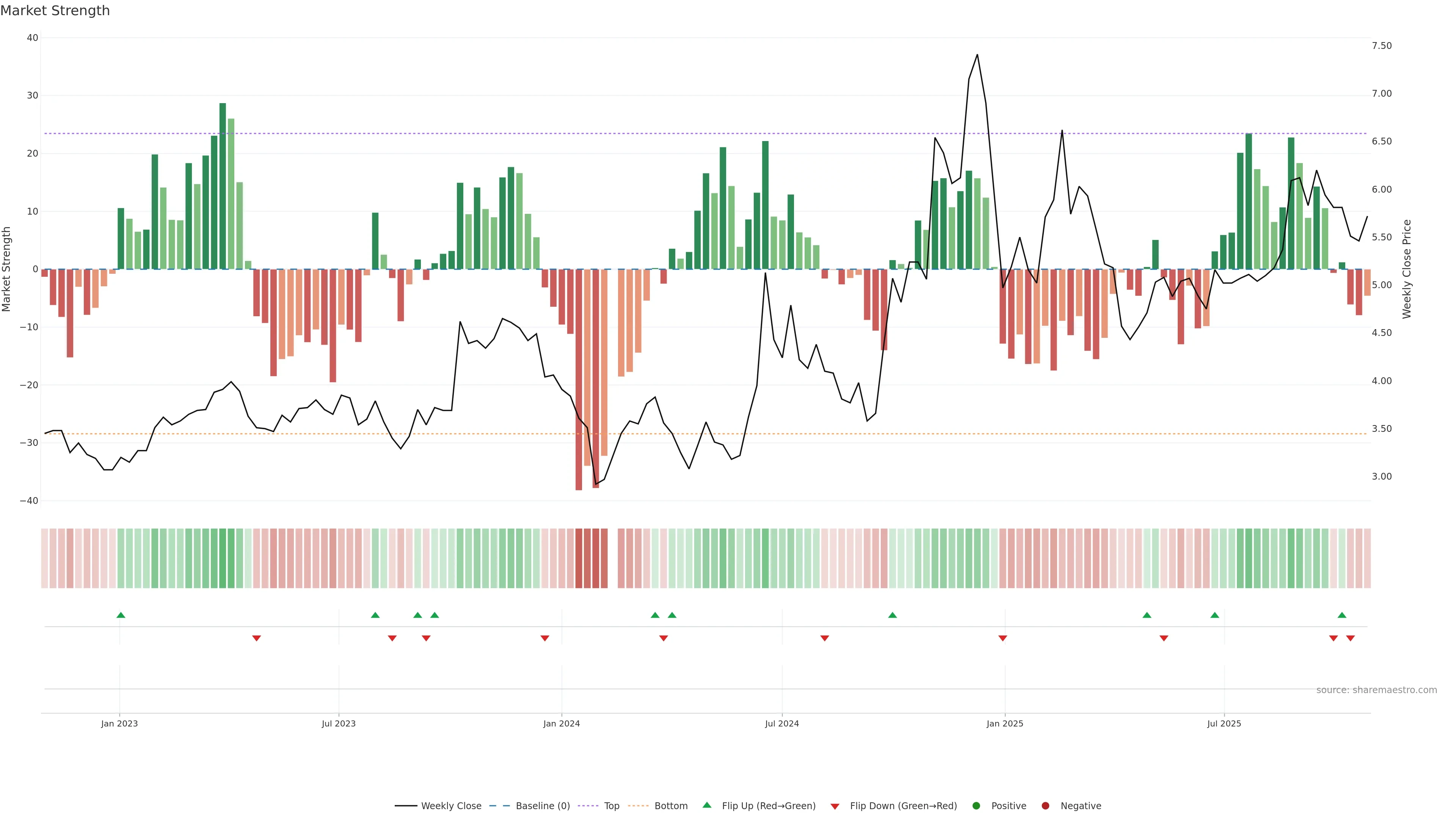Click the dark red heat strip at the early 2024 low

tap(579, 558)
